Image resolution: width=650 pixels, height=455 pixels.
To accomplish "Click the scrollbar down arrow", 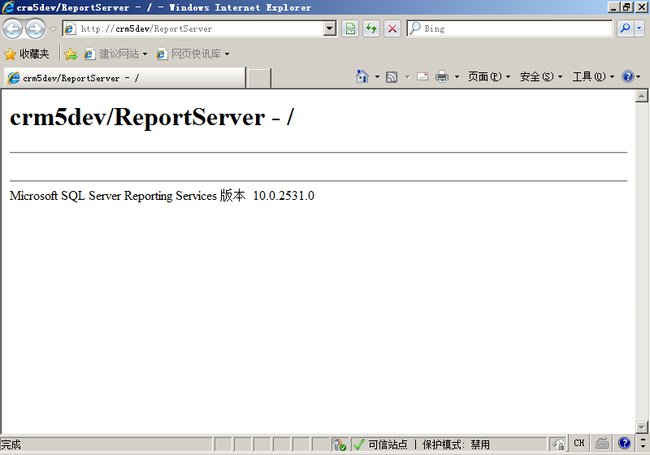I will coord(641,427).
